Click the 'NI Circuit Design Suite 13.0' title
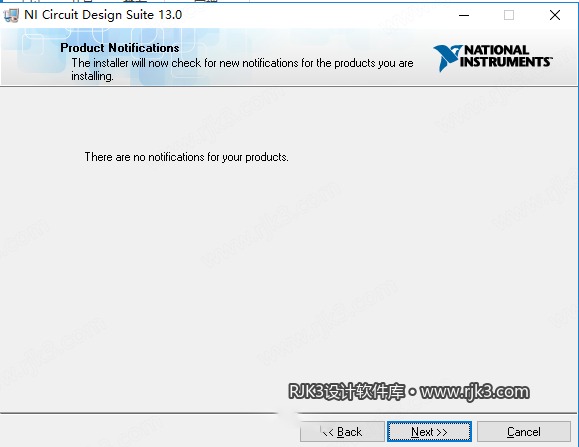The image size is (579, 447). 103,15
